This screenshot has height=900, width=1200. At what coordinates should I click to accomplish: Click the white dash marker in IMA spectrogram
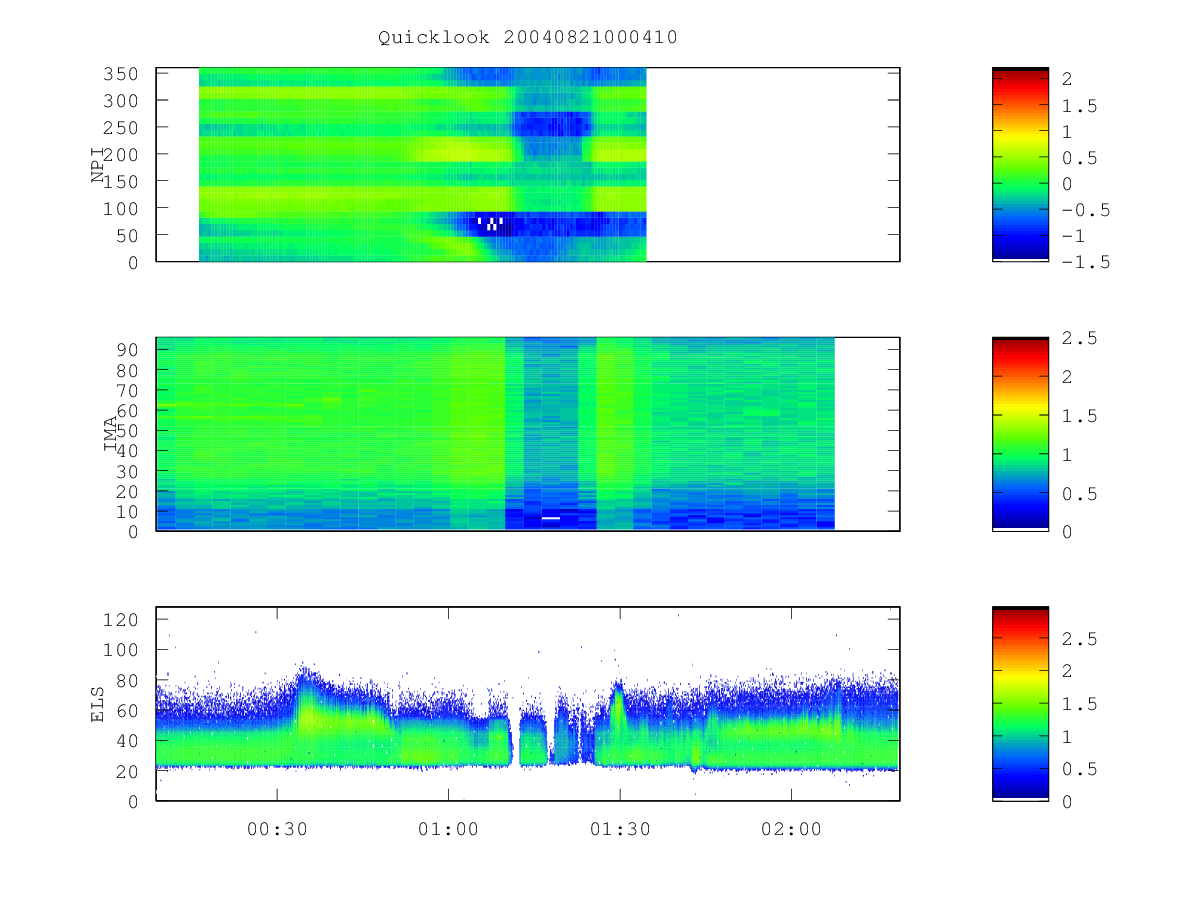tap(551, 518)
